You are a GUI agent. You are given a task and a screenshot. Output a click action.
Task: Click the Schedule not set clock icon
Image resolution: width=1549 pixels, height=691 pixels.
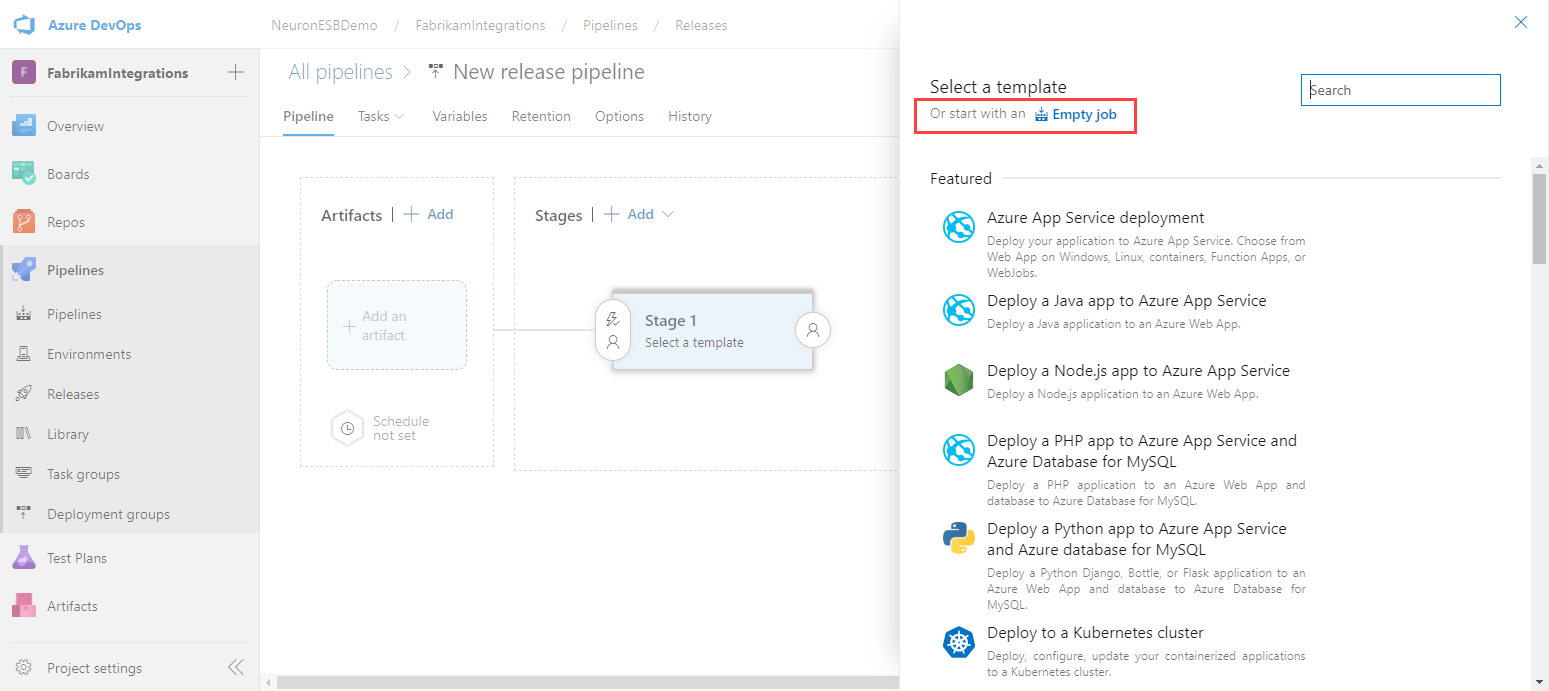click(347, 428)
